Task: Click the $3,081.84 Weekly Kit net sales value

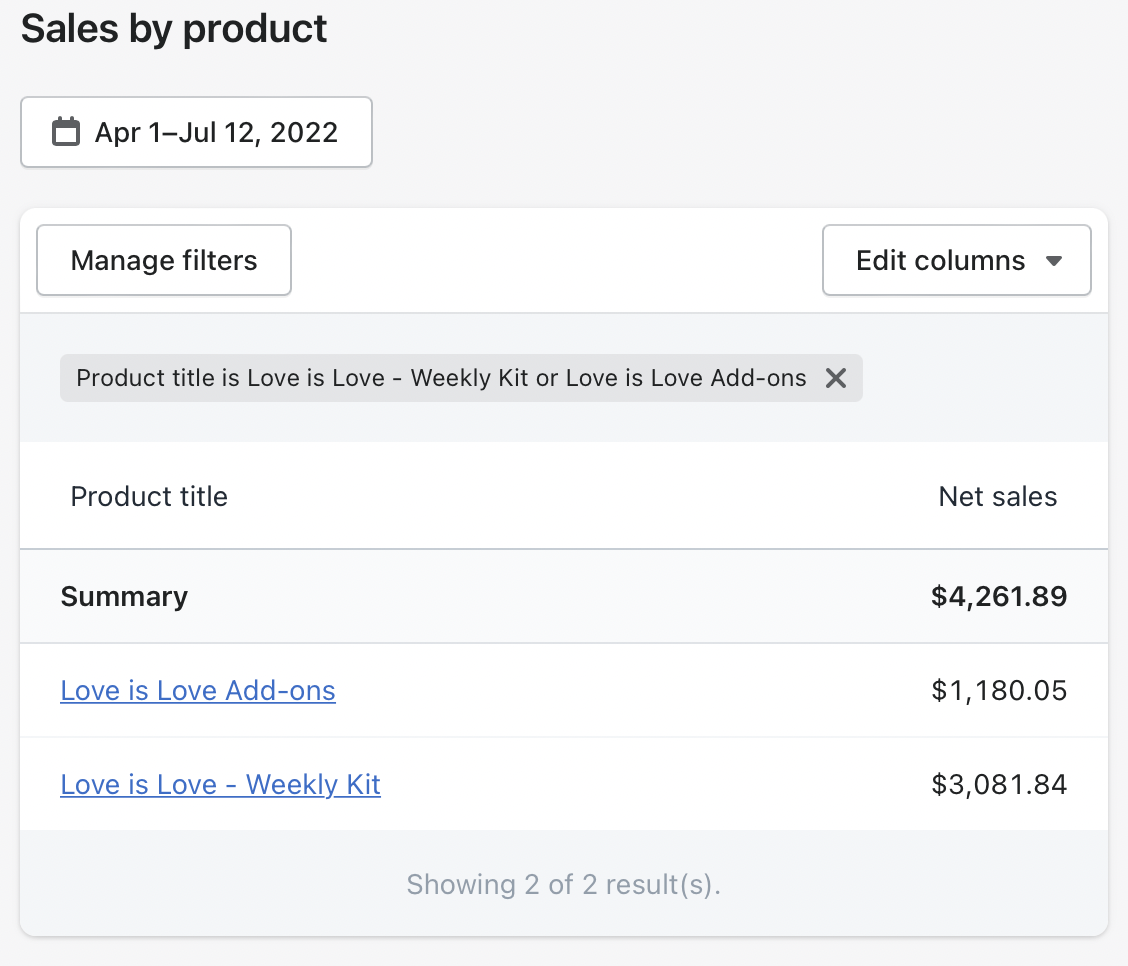Action: (998, 784)
